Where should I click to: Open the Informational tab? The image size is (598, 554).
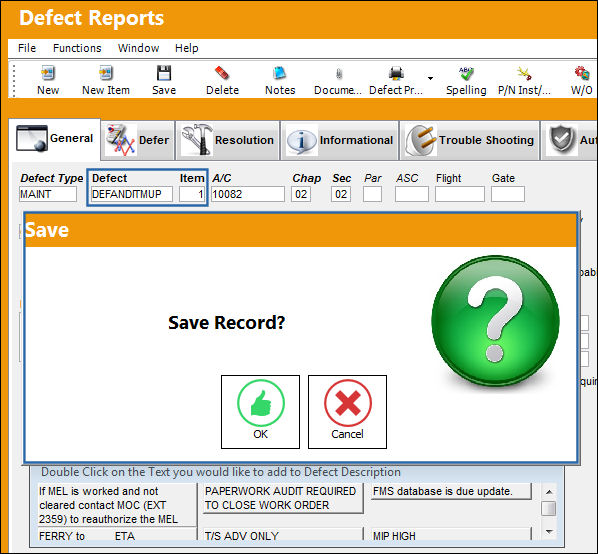pyautogui.click(x=340, y=140)
